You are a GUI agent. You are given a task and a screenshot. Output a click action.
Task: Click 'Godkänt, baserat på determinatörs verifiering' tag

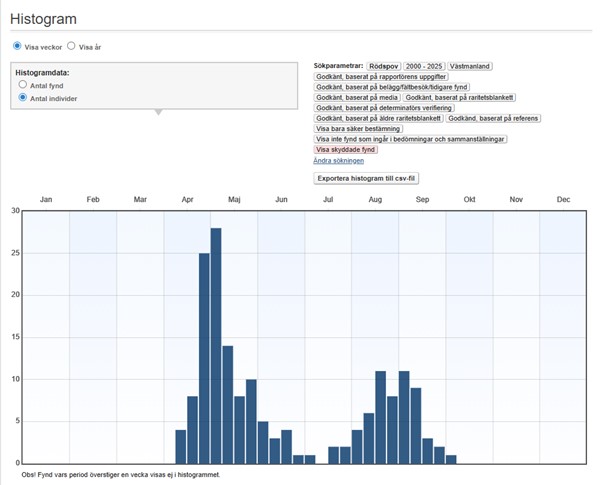tap(384, 107)
